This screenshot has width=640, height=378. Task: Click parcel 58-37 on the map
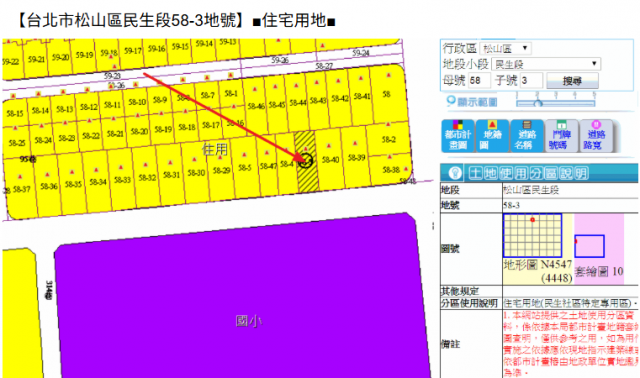pyautogui.click(x=22, y=189)
